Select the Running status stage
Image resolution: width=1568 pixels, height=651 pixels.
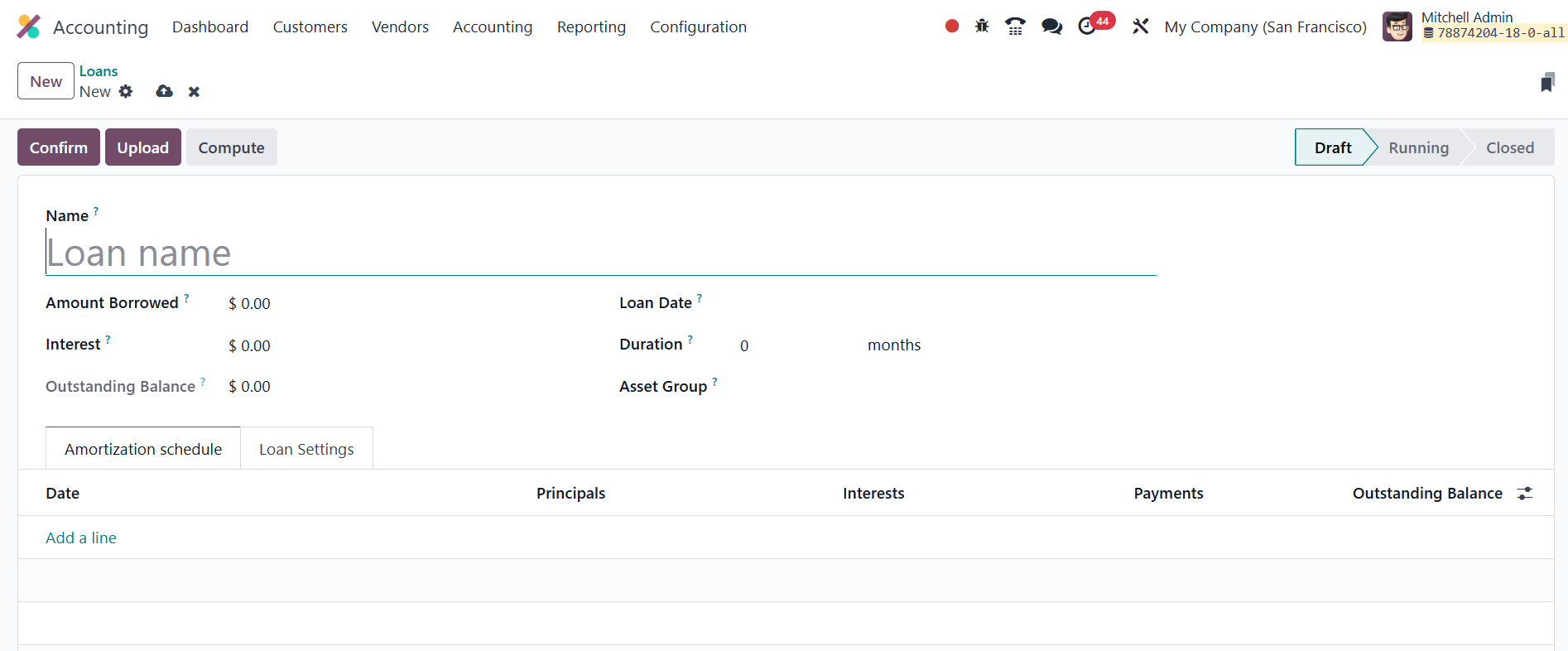pos(1418,147)
